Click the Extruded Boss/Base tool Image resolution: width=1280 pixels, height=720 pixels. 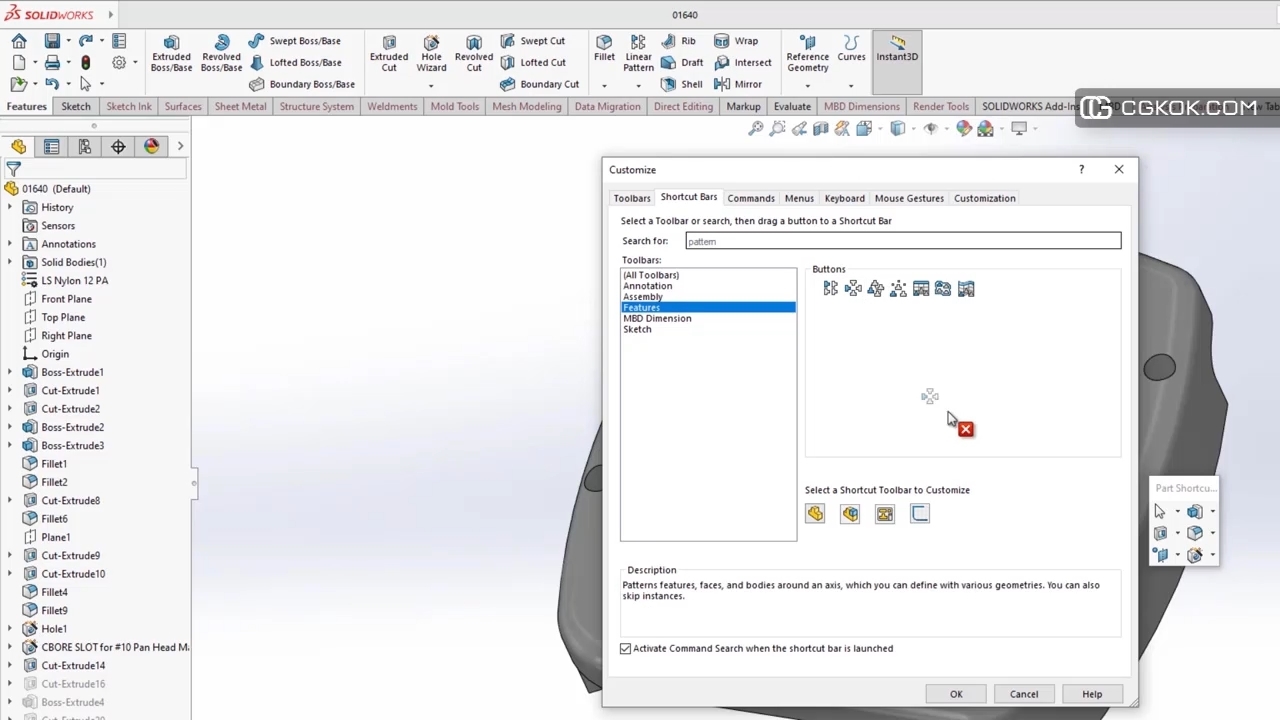click(171, 53)
